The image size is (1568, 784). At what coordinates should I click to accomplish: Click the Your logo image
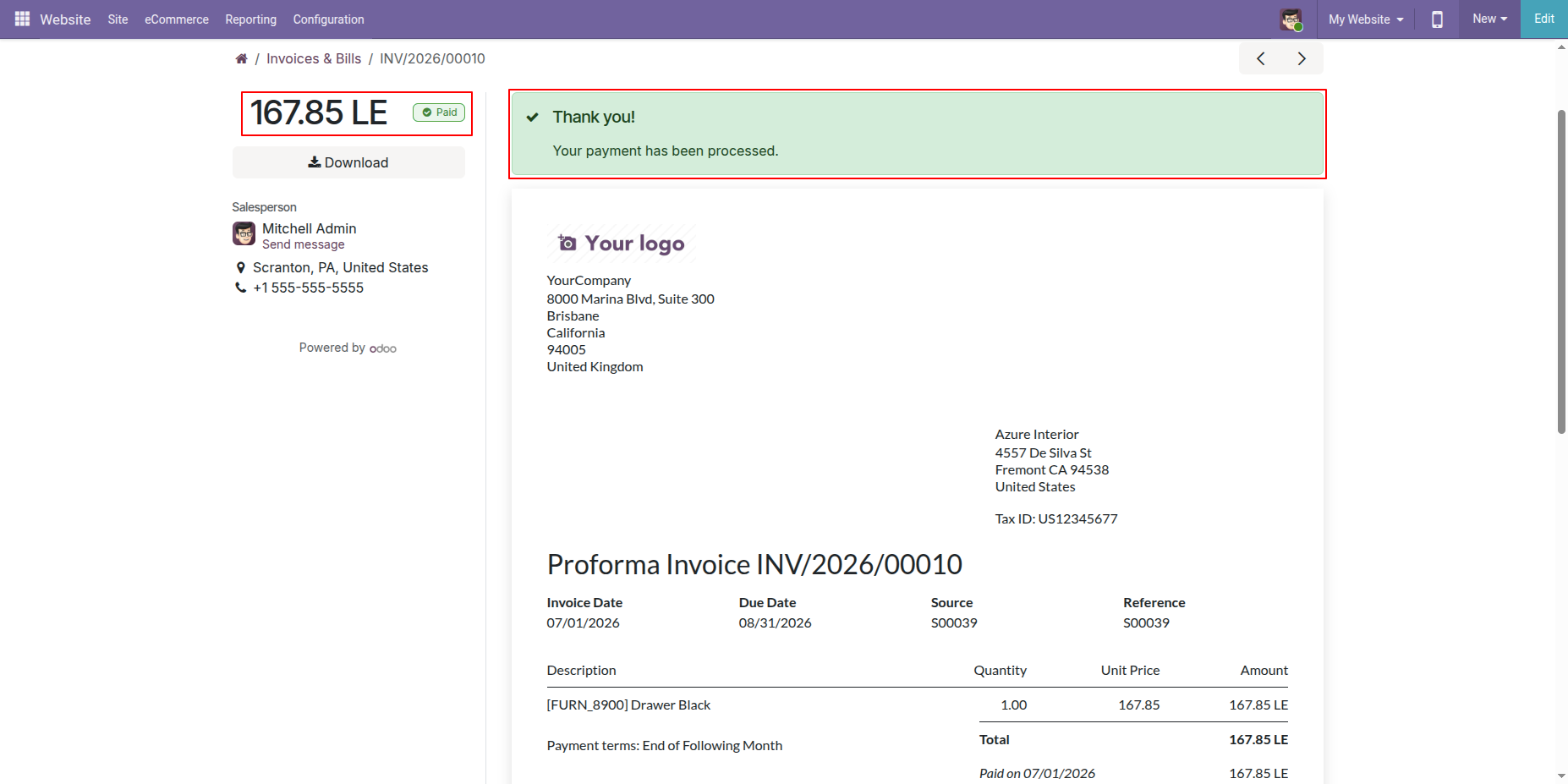click(622, 244)
